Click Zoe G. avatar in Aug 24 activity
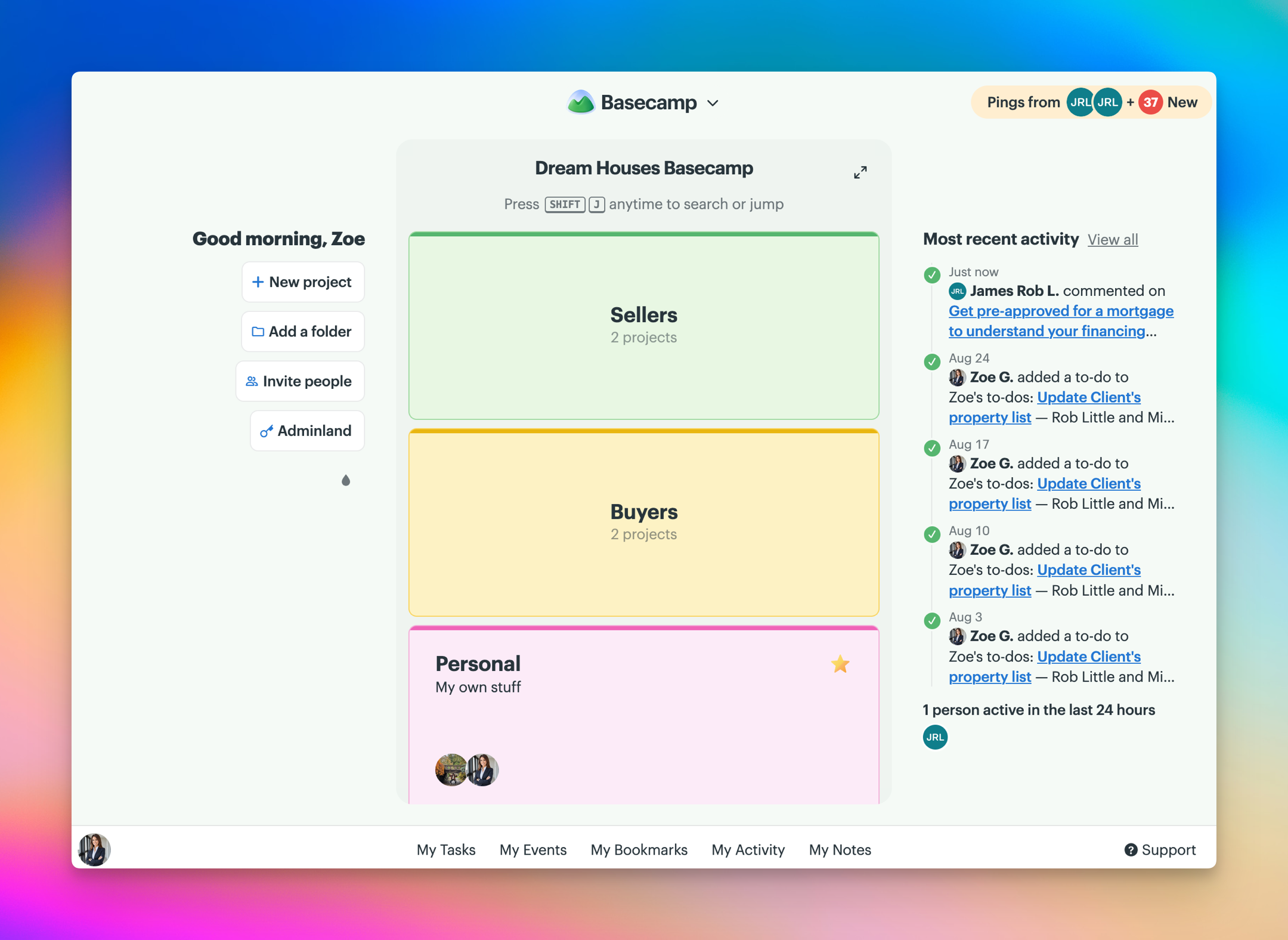 tap(957, 378)
